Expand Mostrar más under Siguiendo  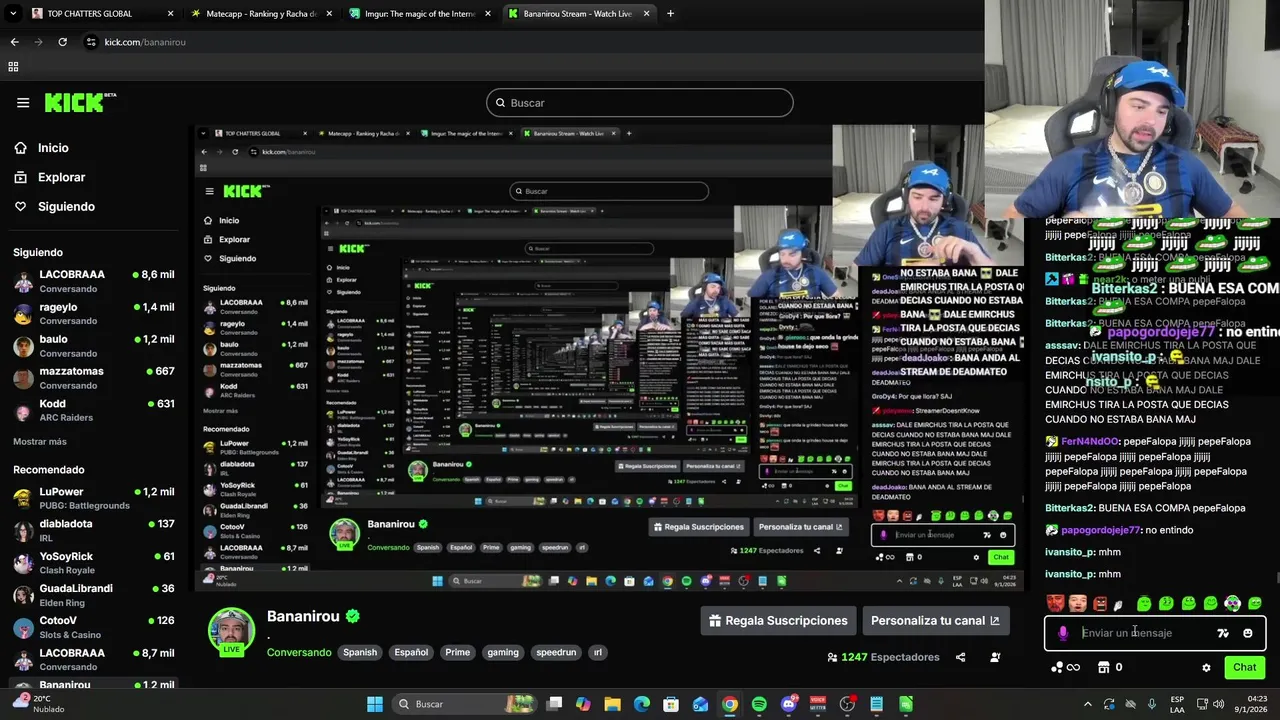[40, 441]
